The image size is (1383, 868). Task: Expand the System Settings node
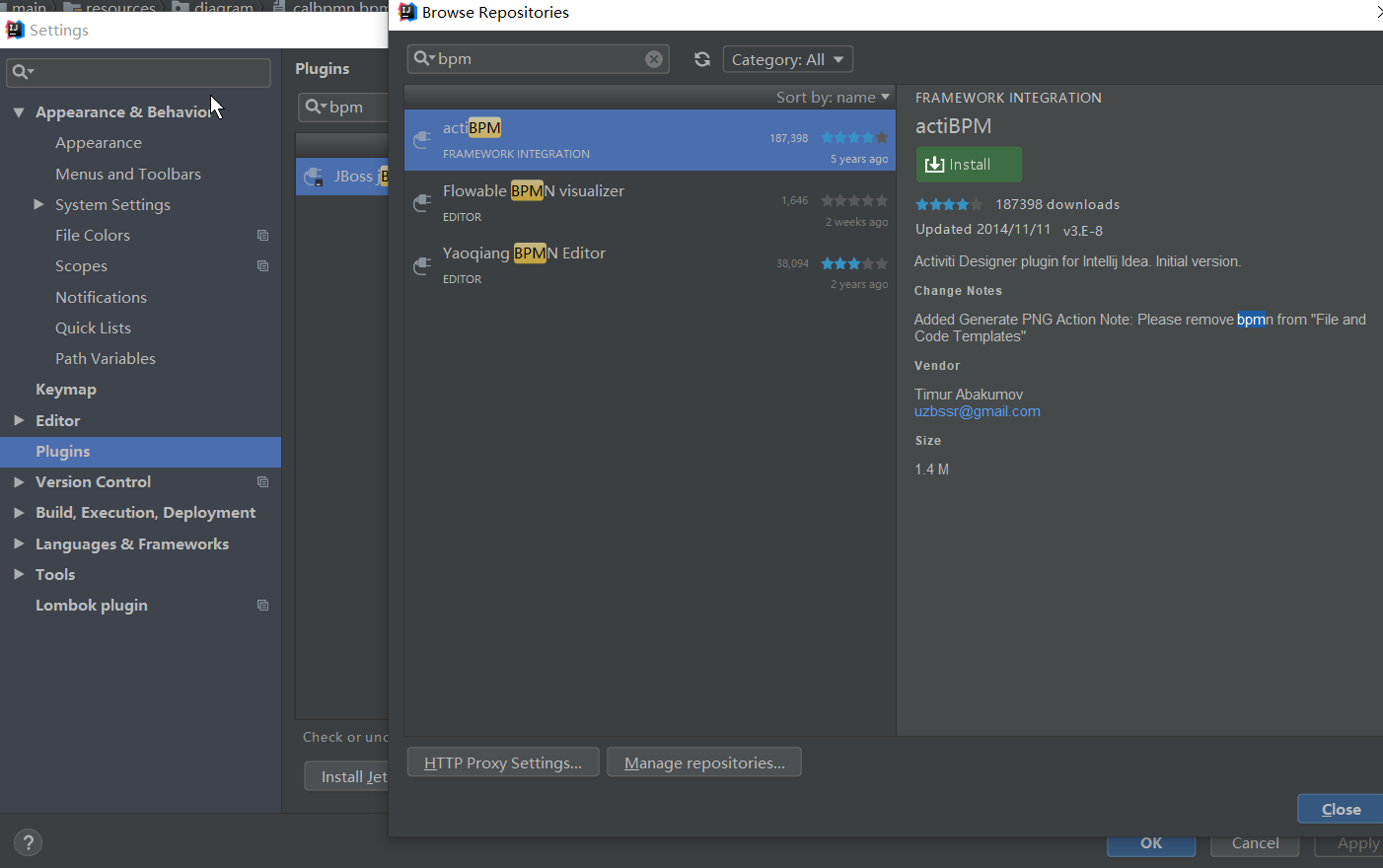pos(38,204)
